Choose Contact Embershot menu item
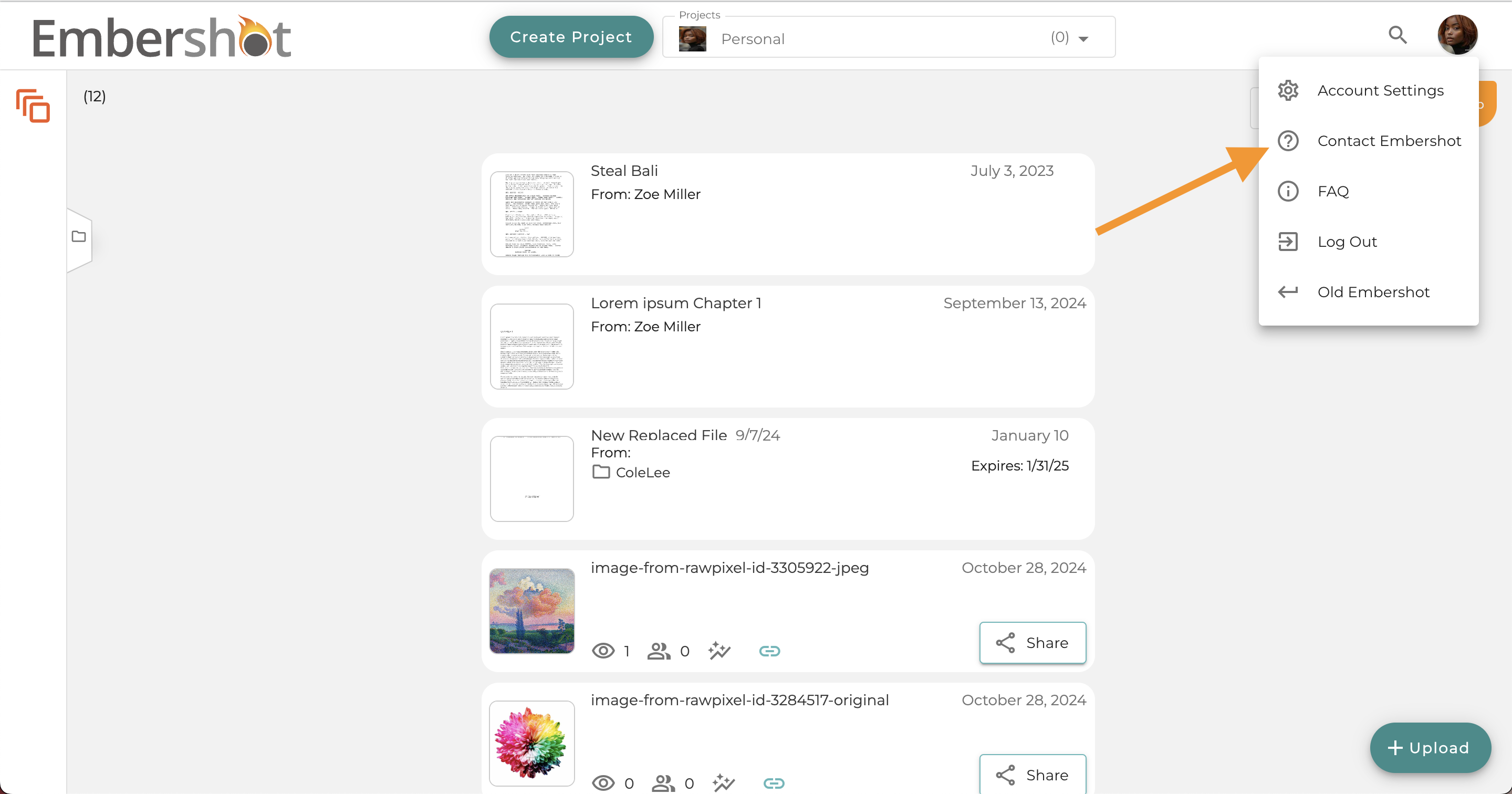This screenshot has width=1512, height=794. [x=1388, y=141]
